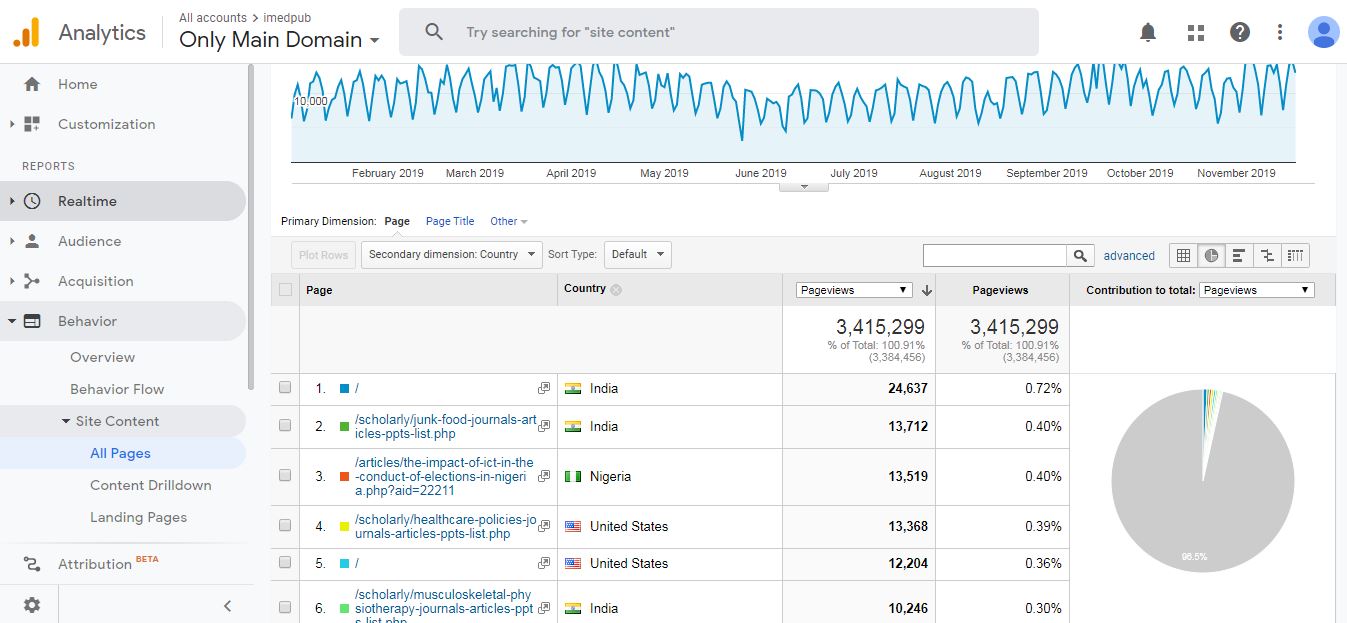
Task: Switch to the data table view icon
Action: pos(1183,255)
